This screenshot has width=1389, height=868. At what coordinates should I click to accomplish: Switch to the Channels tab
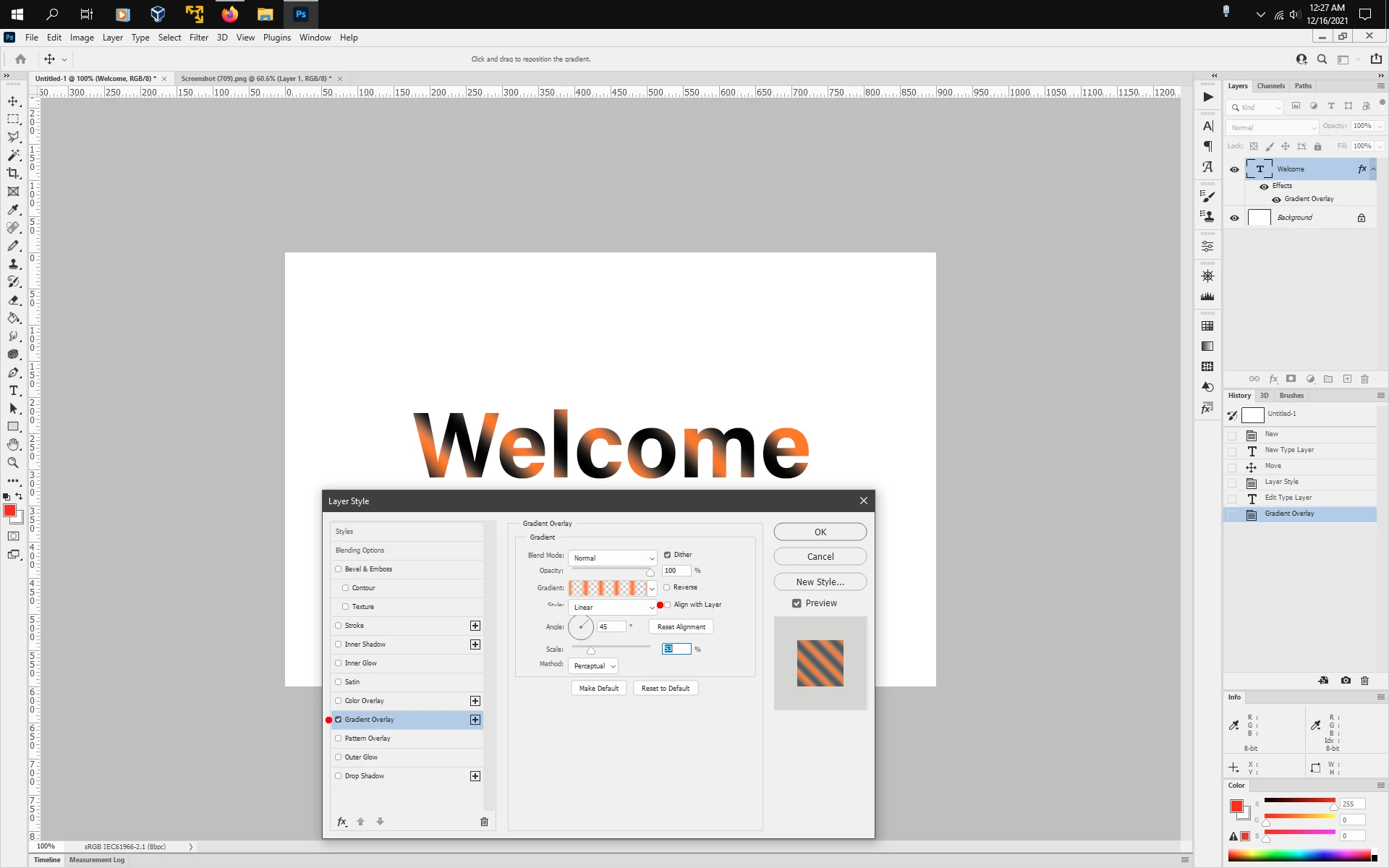[1270, 86]
